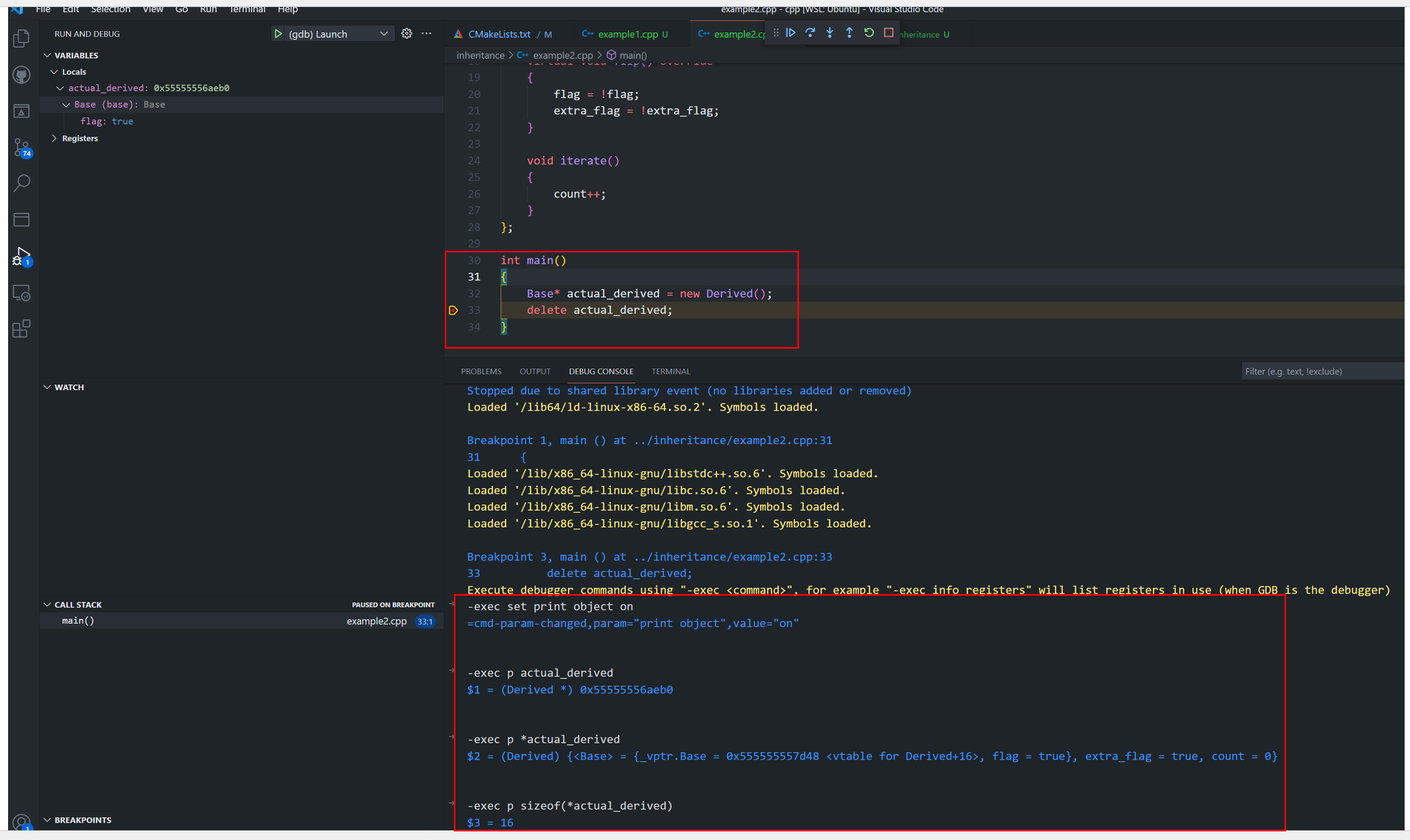The width and height of the screenshot is (1410, 840).
Task: Click the Continue debug button
Action: 791,33
